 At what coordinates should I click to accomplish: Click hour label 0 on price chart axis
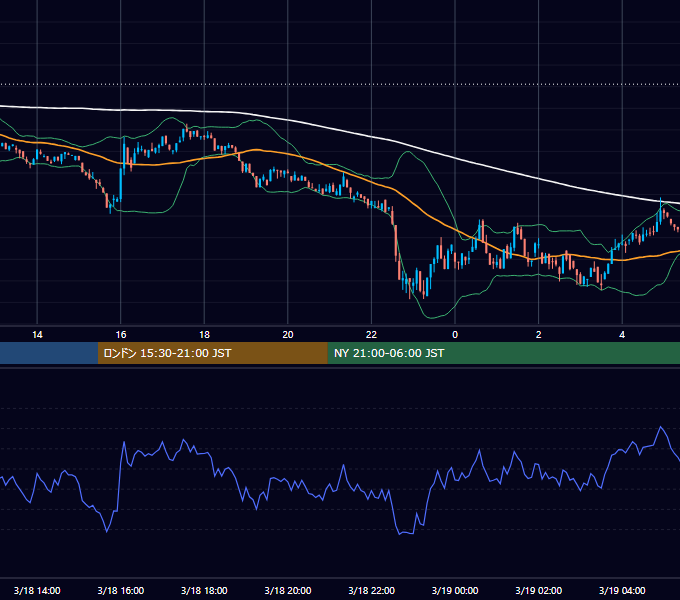tap(455, 335)
